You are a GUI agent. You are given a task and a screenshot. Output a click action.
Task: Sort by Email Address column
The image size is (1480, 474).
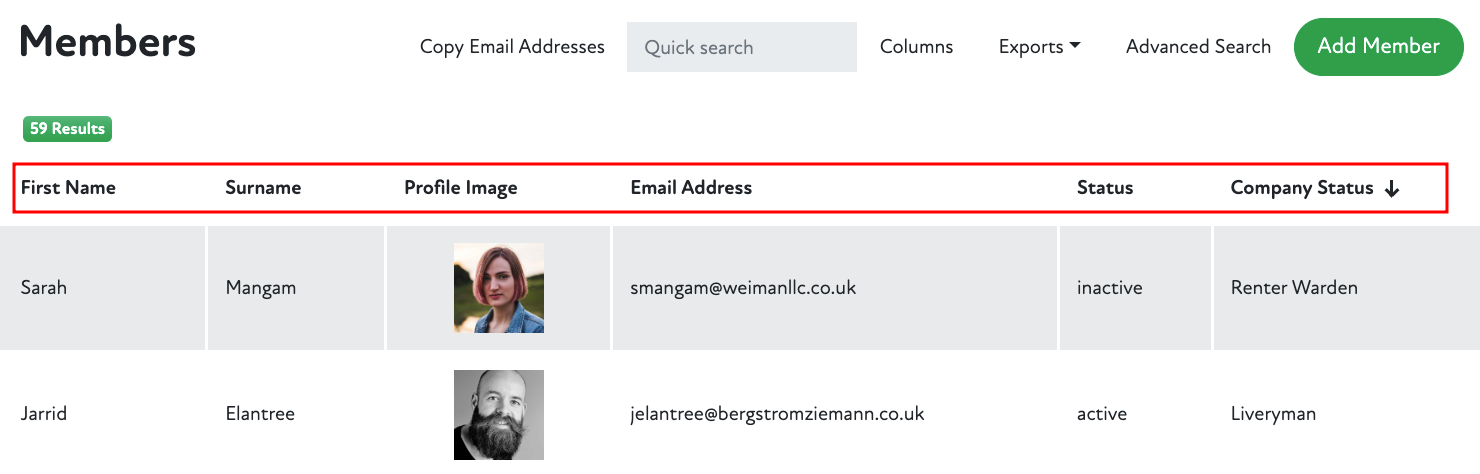pos(691,188)
